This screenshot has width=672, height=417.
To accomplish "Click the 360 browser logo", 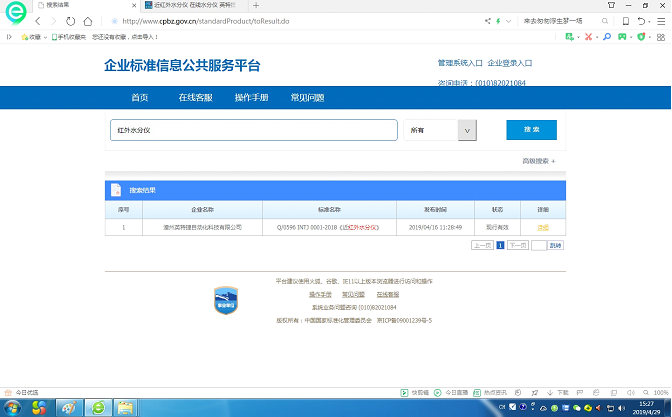I will click(x=14, y=18).
